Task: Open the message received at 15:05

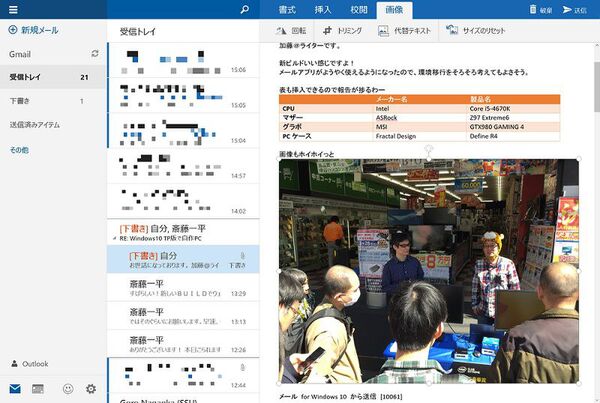Action: pos(184,95)
